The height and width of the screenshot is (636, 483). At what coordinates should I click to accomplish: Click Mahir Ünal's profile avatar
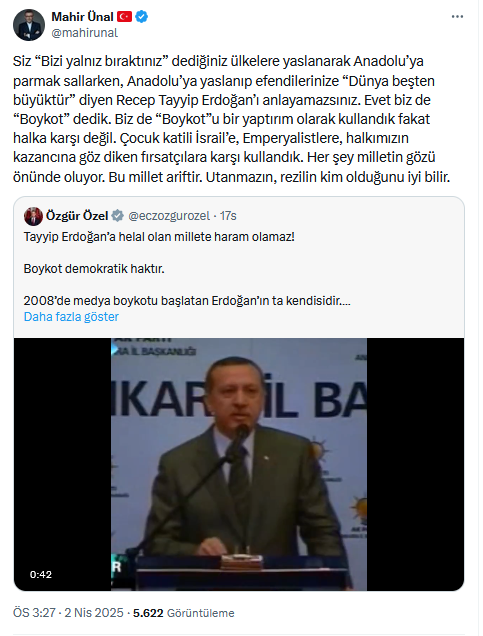click(29, 25)
